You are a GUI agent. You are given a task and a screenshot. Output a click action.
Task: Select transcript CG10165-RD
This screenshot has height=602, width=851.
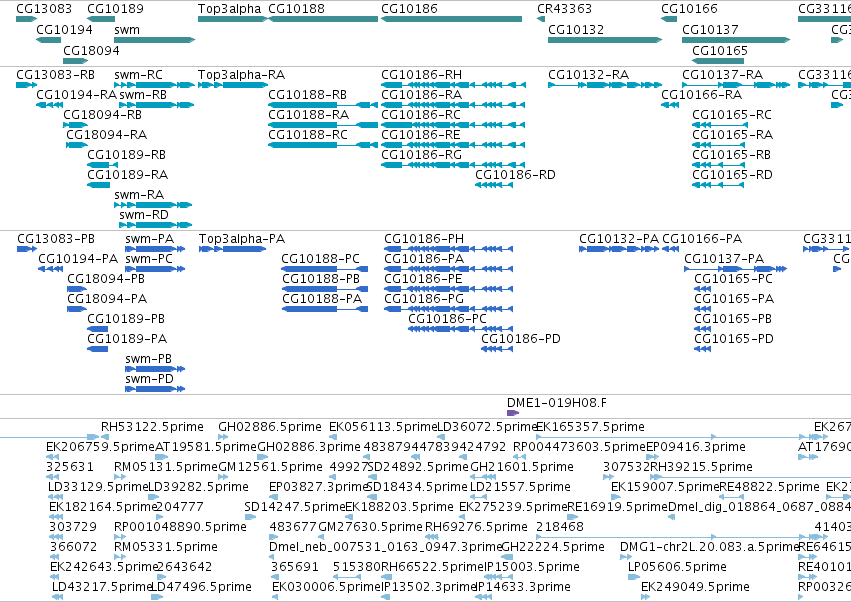[x=732, y=174]
